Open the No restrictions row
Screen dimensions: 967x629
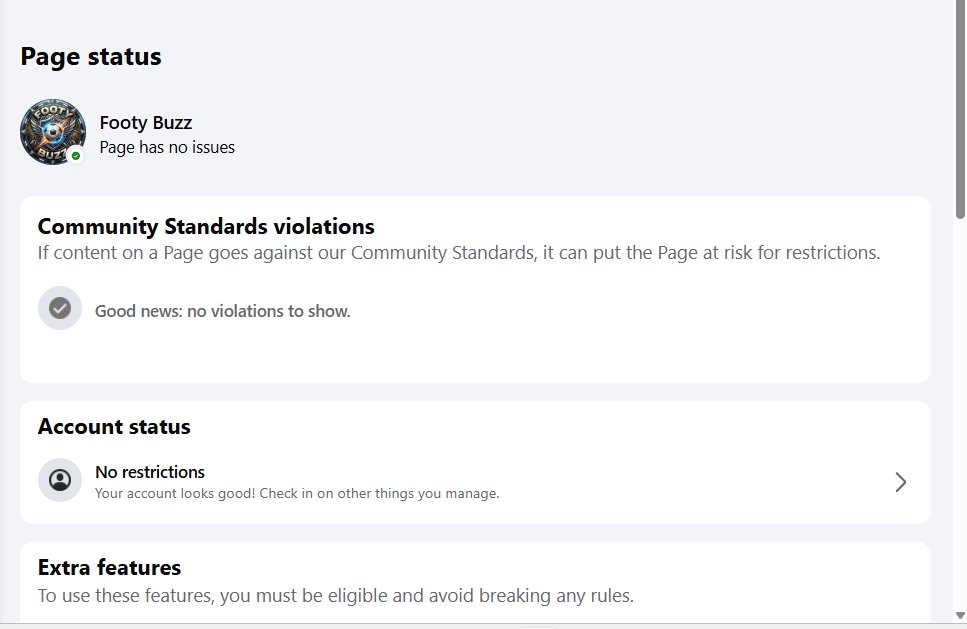coord(475,482)
